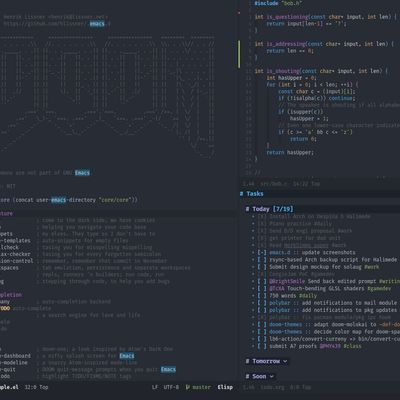
Task: Click the "core/core" string
Action: click(x=116, y=200)
